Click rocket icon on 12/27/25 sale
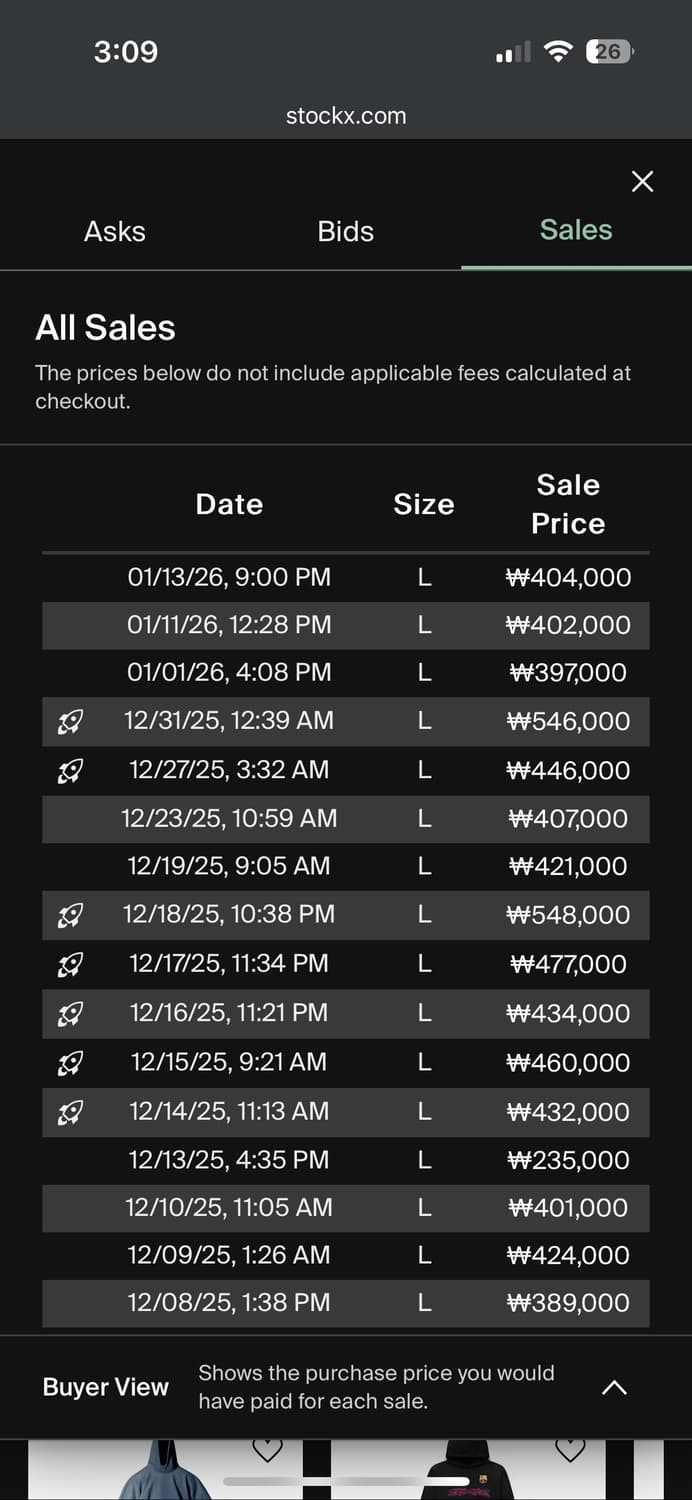Image resolution: width=692 pixels, height=1500 pixels. coord(70,770)
